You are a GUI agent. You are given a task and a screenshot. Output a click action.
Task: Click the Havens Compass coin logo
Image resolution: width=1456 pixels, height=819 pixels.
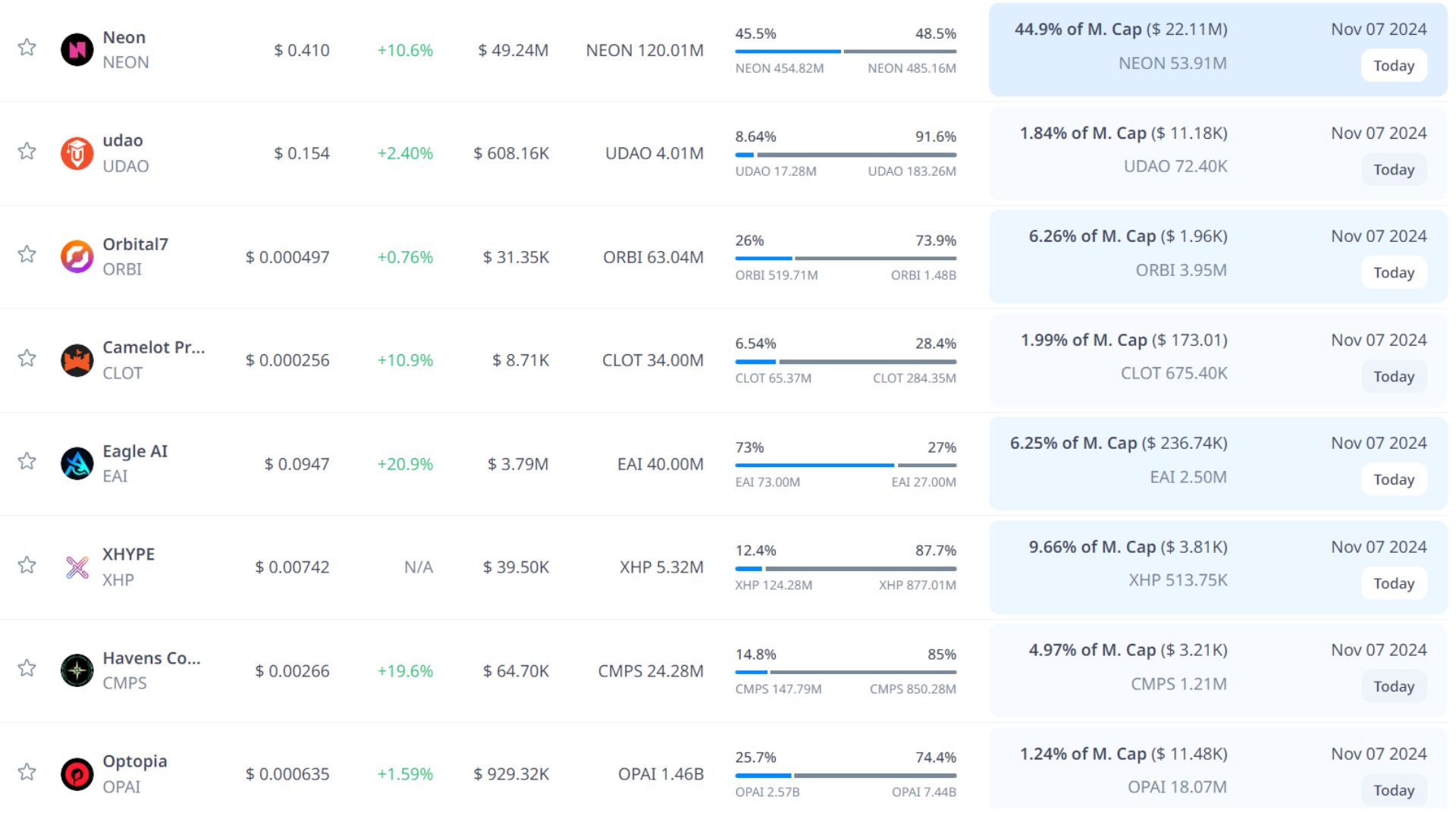coord(77,670)
